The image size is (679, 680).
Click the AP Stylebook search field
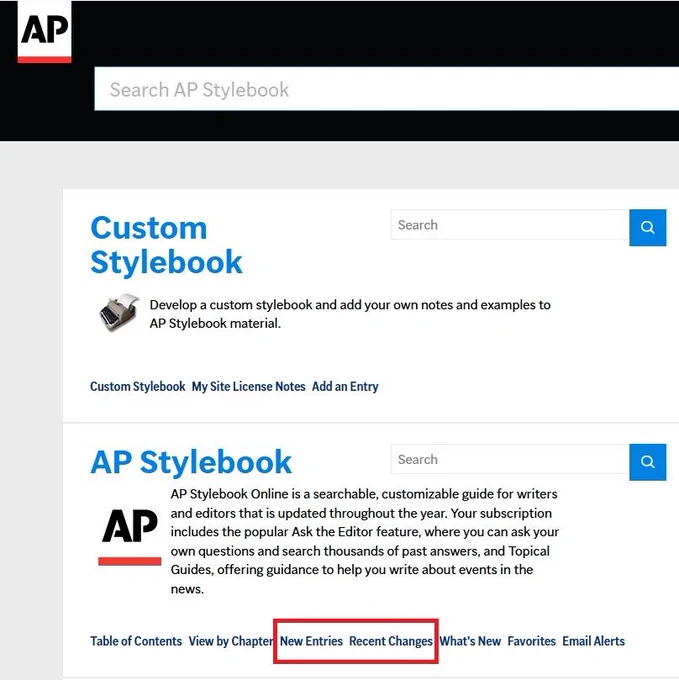[510, 459]
